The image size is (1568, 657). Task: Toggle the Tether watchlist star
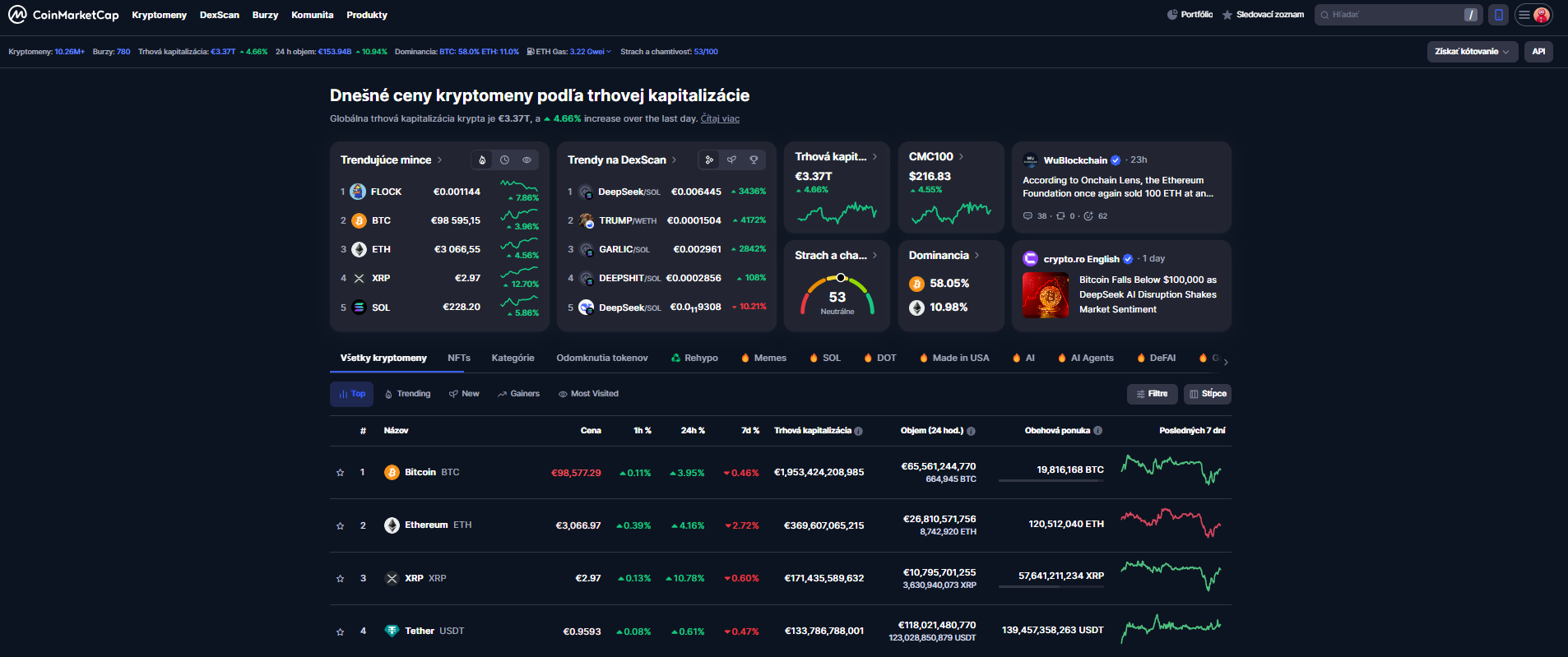pyautogui.click(x=340, y=632)
